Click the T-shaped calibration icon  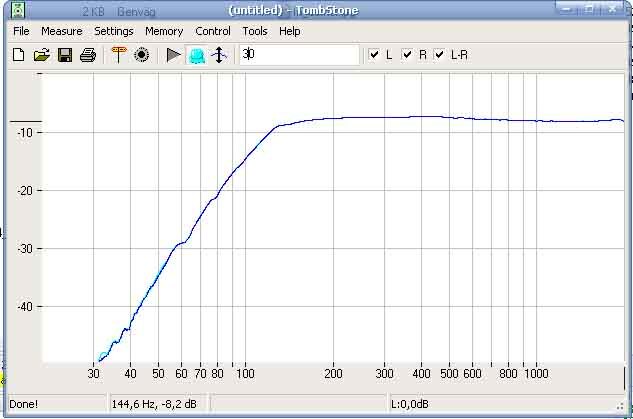119,55
